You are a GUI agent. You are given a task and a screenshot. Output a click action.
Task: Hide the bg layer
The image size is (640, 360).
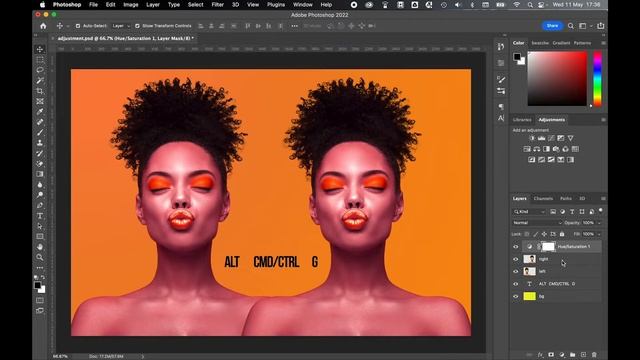[x=516, y=296]
